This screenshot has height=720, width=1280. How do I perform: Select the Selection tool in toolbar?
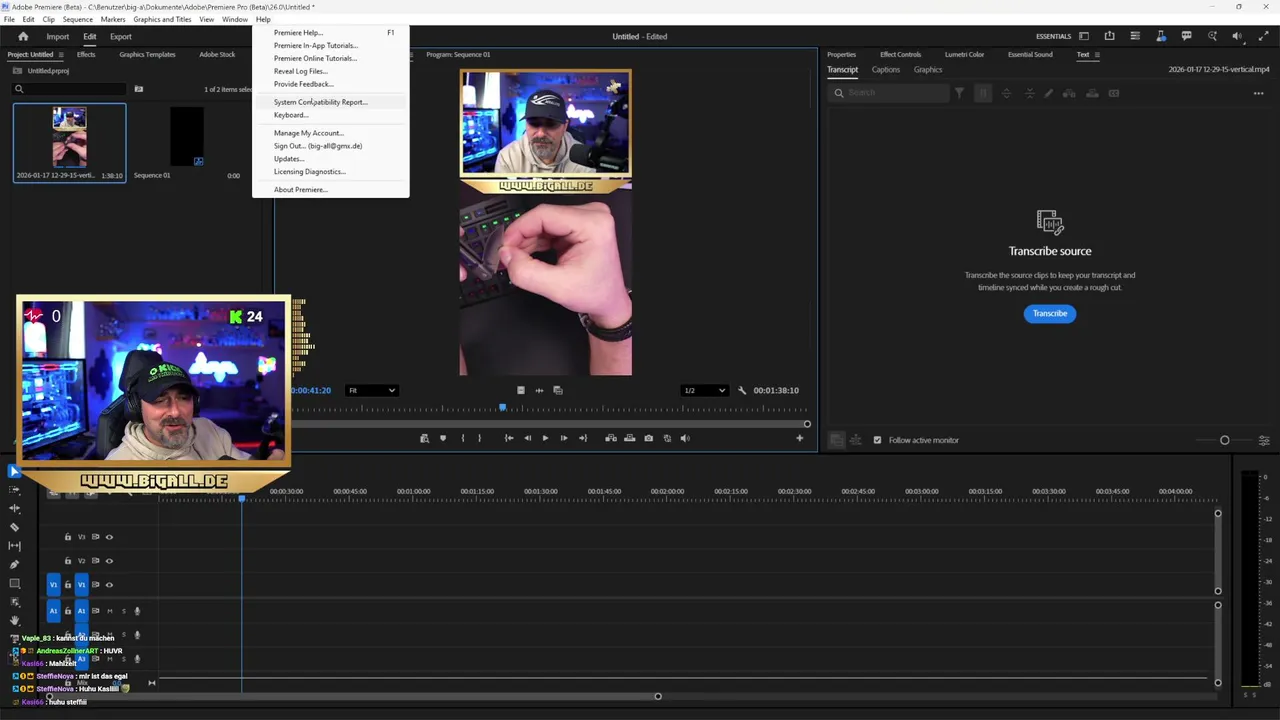pos(14,471)
